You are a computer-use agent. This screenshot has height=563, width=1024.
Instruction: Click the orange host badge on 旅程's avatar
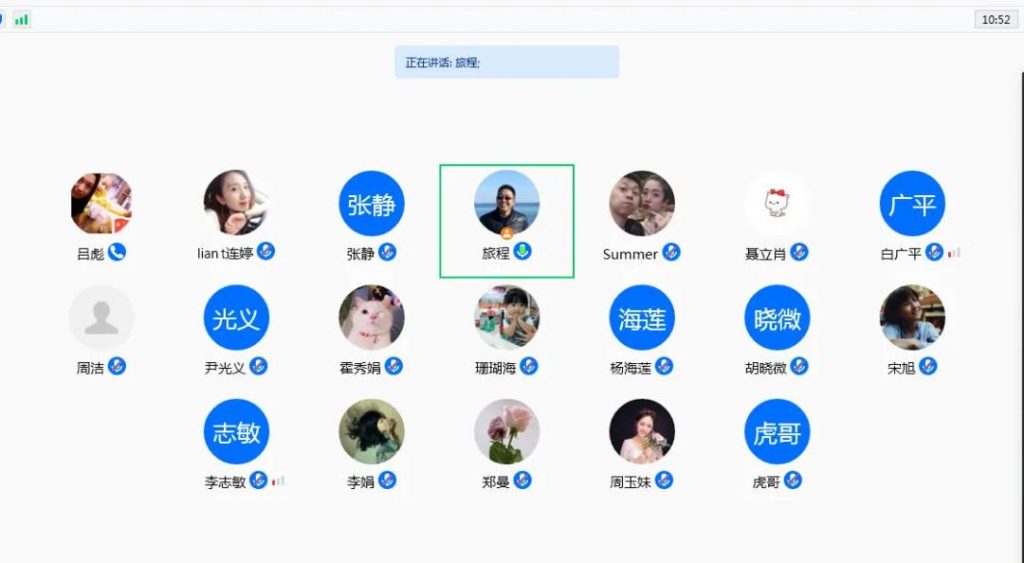[x=507, y=233]
